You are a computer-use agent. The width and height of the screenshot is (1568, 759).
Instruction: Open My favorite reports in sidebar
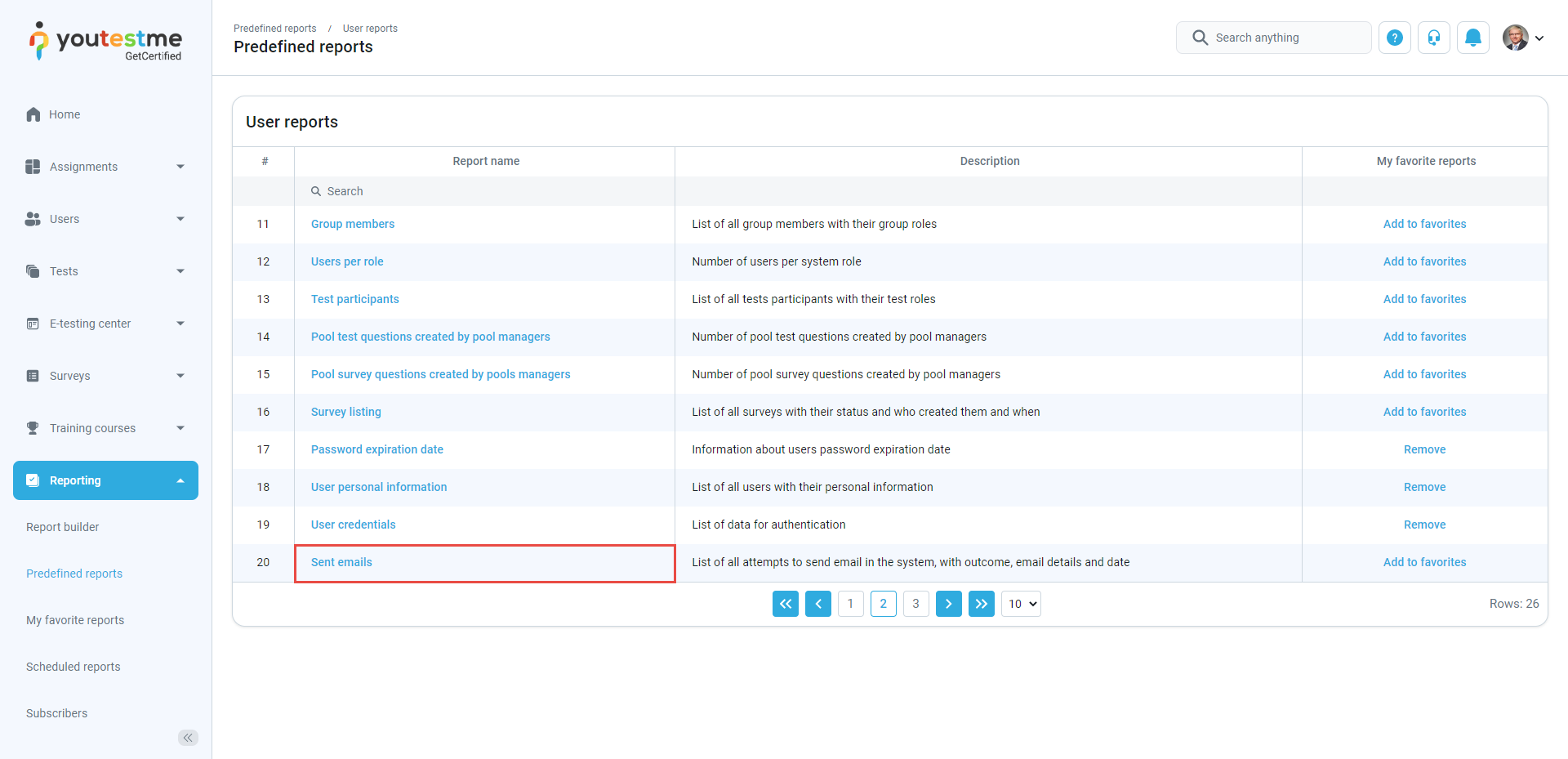(x=75, y=620)
